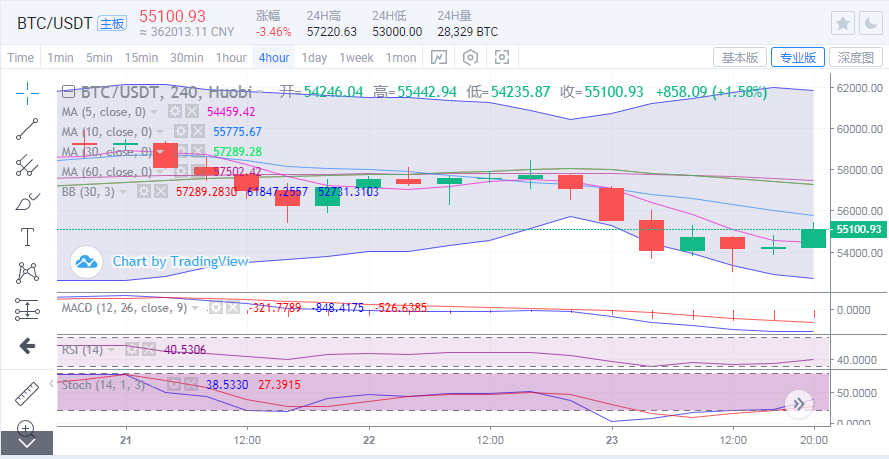
Task: Click the back arrow in left toolbar
Action: pyautogui.click(x=27, y=346)
